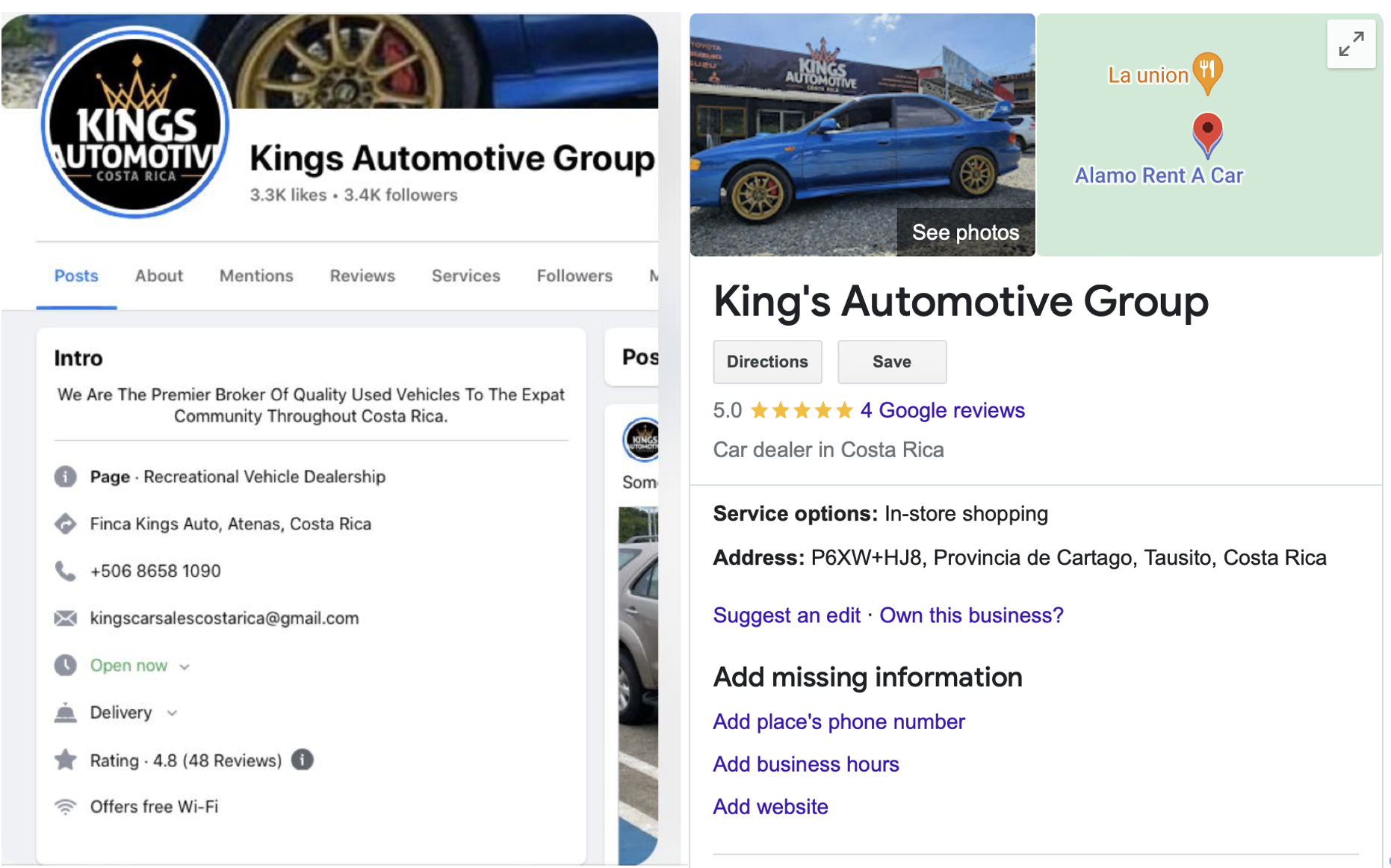Click the Wi-Fi icon in Intro
Screen dimensions: 1391x868
[66, 807]
